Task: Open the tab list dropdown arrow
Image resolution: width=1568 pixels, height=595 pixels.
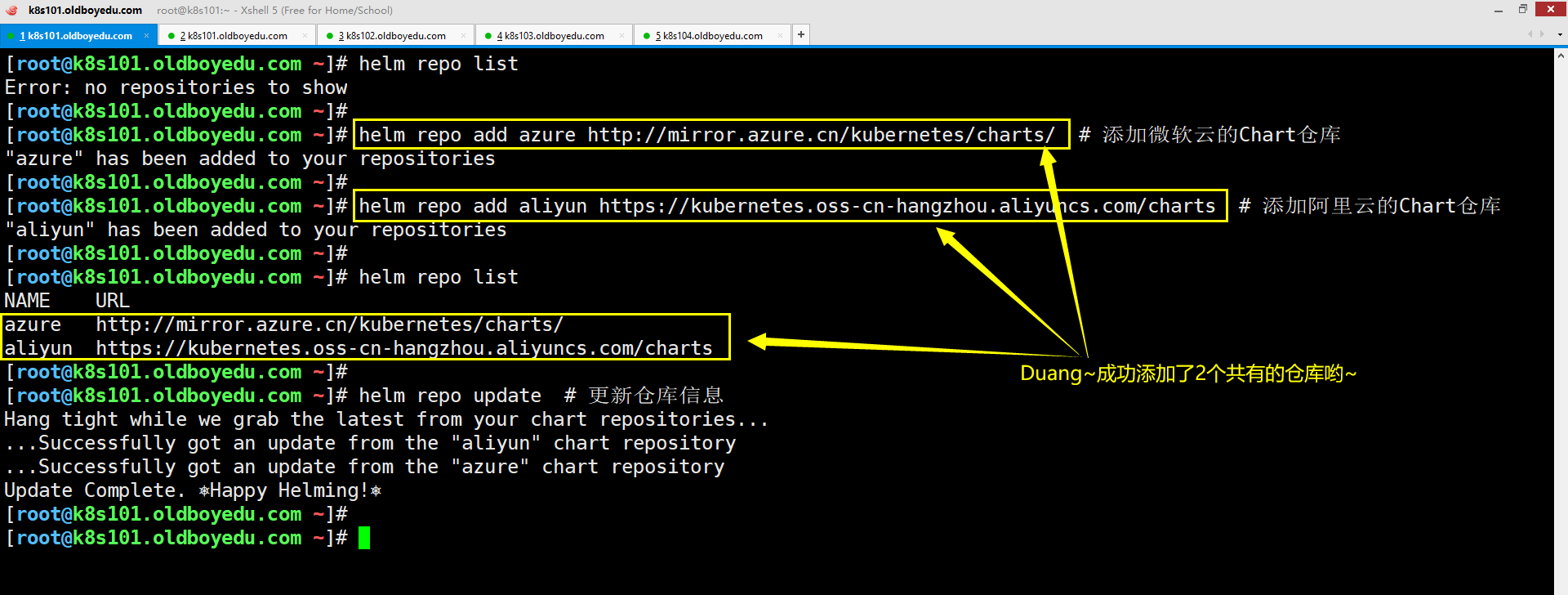Action: pyautogui.click(x=1560, y=35)
